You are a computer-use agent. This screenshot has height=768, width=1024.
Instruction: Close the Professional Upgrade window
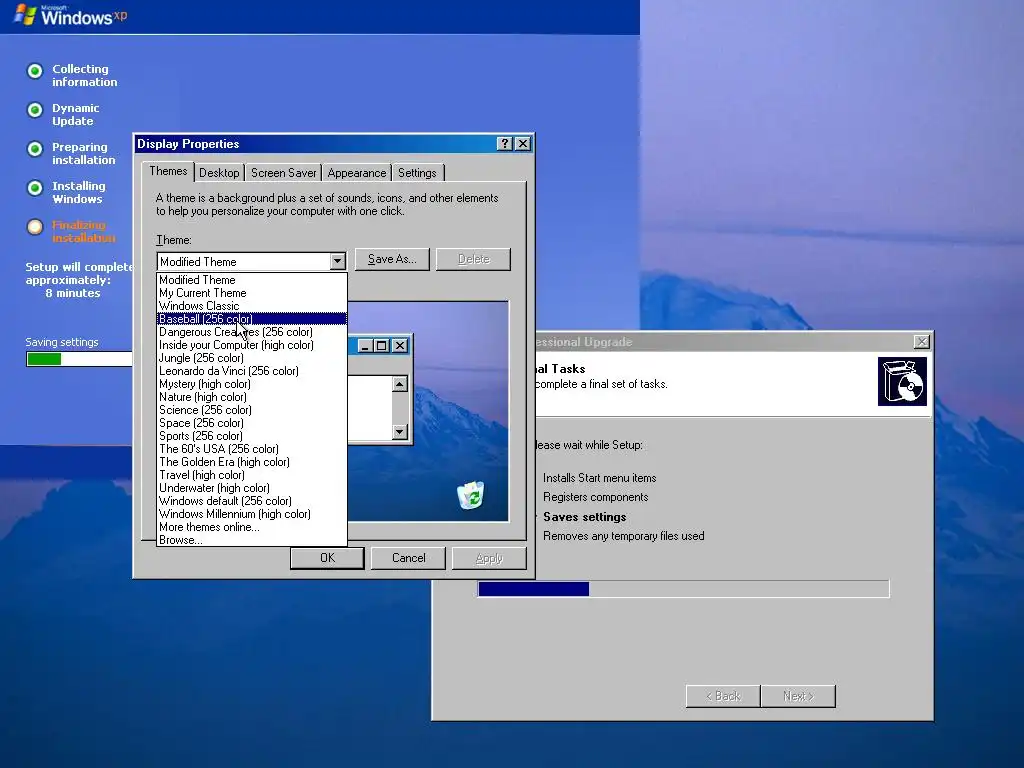921,342
